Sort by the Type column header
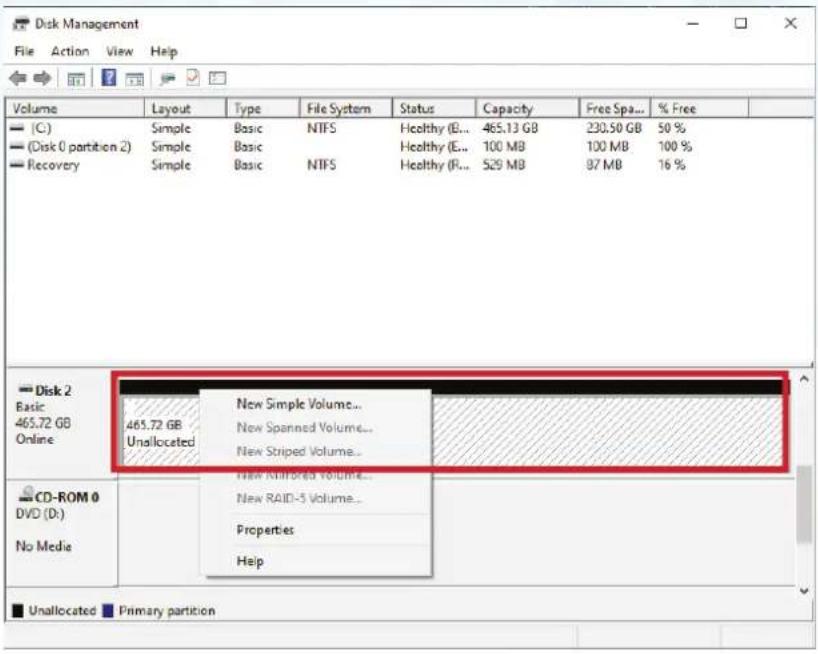 coord(263,108)
